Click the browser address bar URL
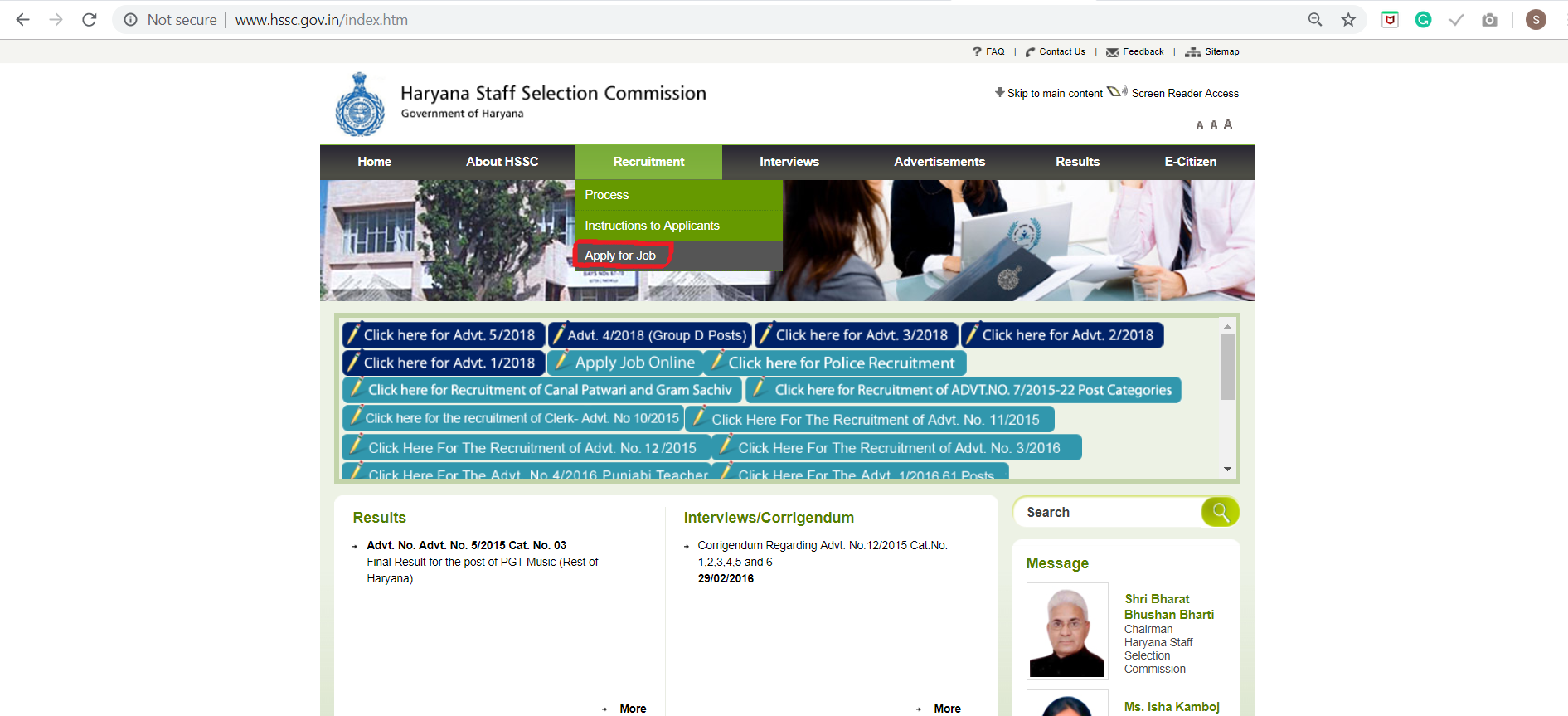 tap(321, 20)
